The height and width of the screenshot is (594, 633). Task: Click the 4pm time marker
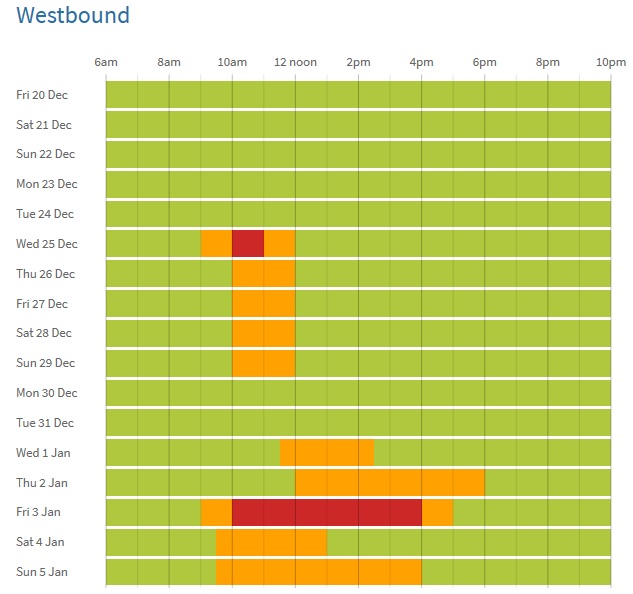pos(421,62)
